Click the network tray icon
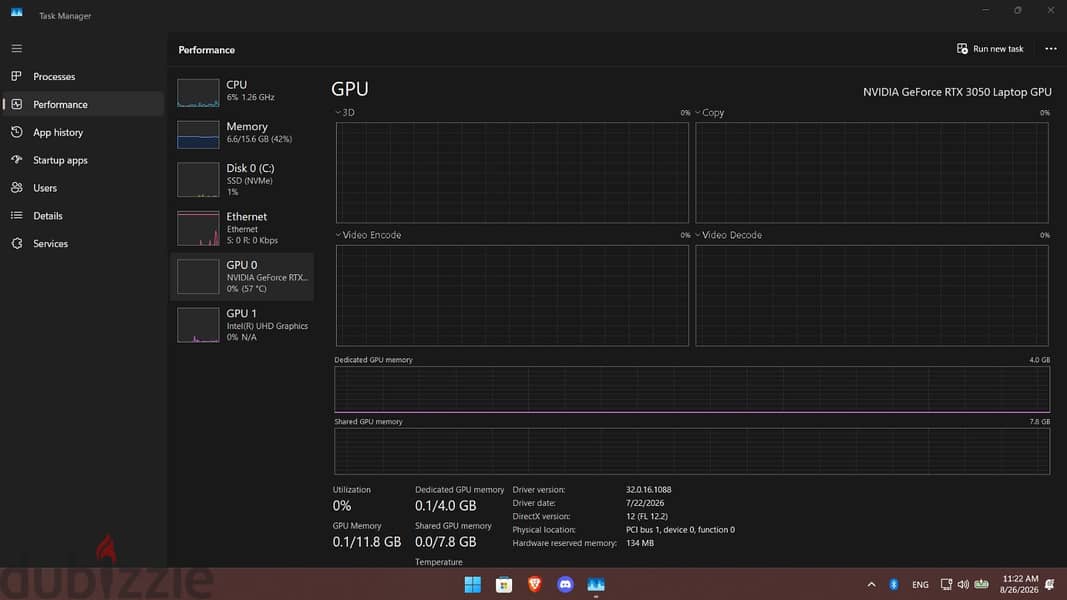Image resolution: width=1067 pixels, height=600 pixels. [x=946, y=584]
